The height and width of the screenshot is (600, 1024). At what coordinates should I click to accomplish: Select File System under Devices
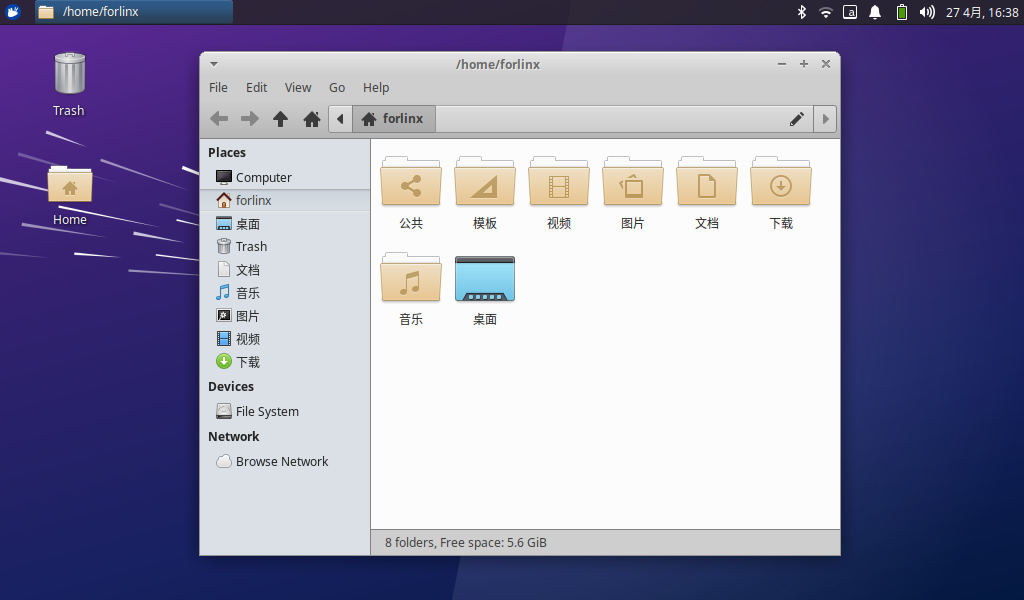pyautogui.click(x=266, y=411)
